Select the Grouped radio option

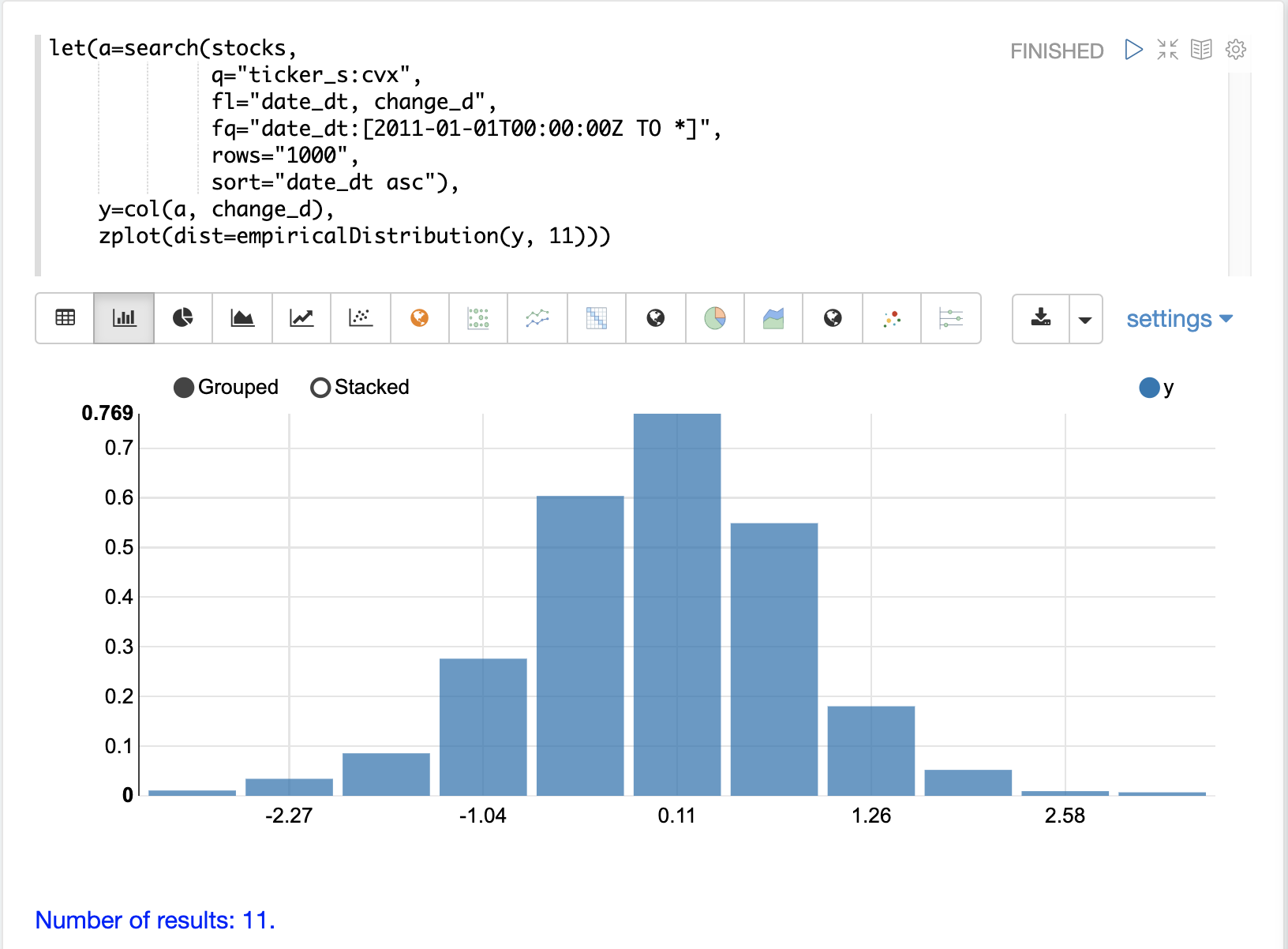pos(184,388)
